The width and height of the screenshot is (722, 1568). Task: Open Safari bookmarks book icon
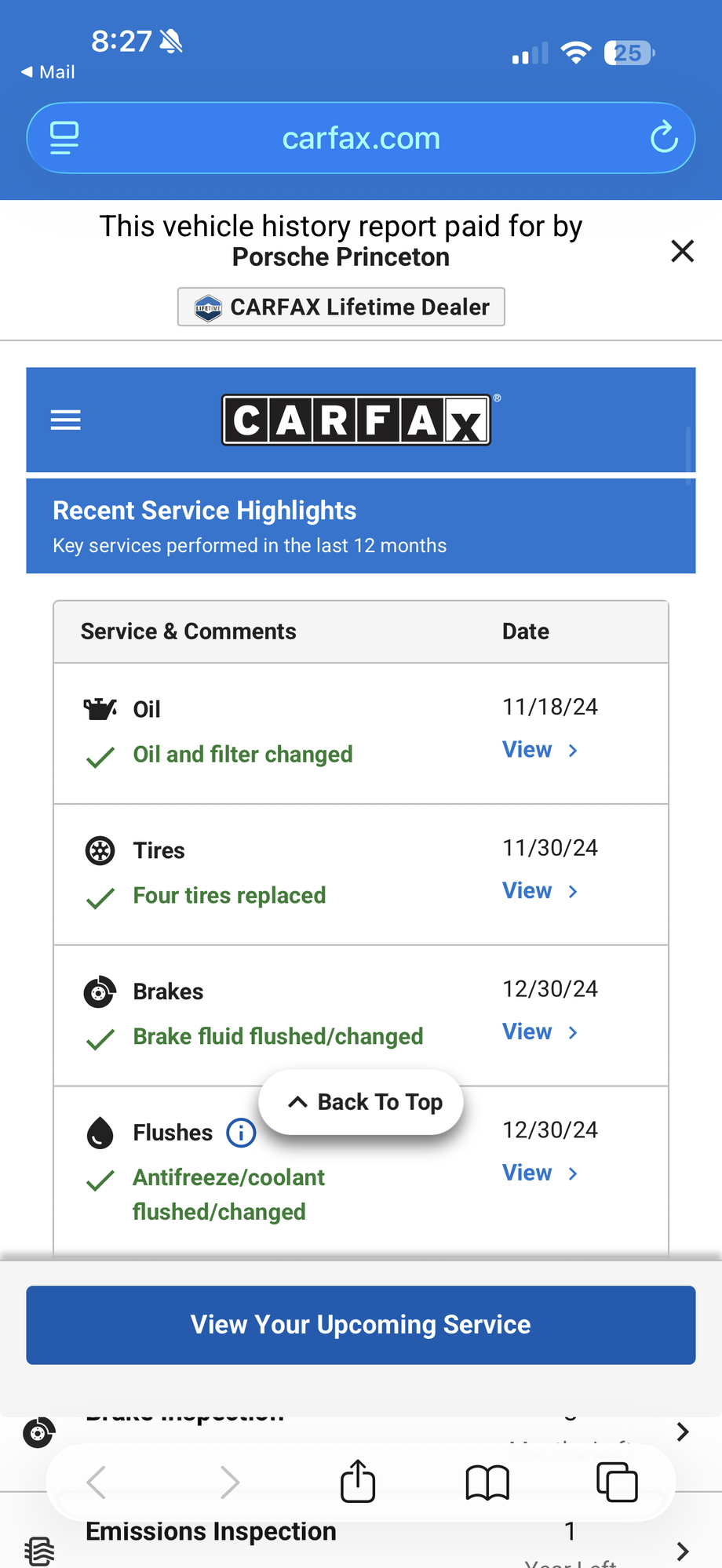coord(487,1483)
